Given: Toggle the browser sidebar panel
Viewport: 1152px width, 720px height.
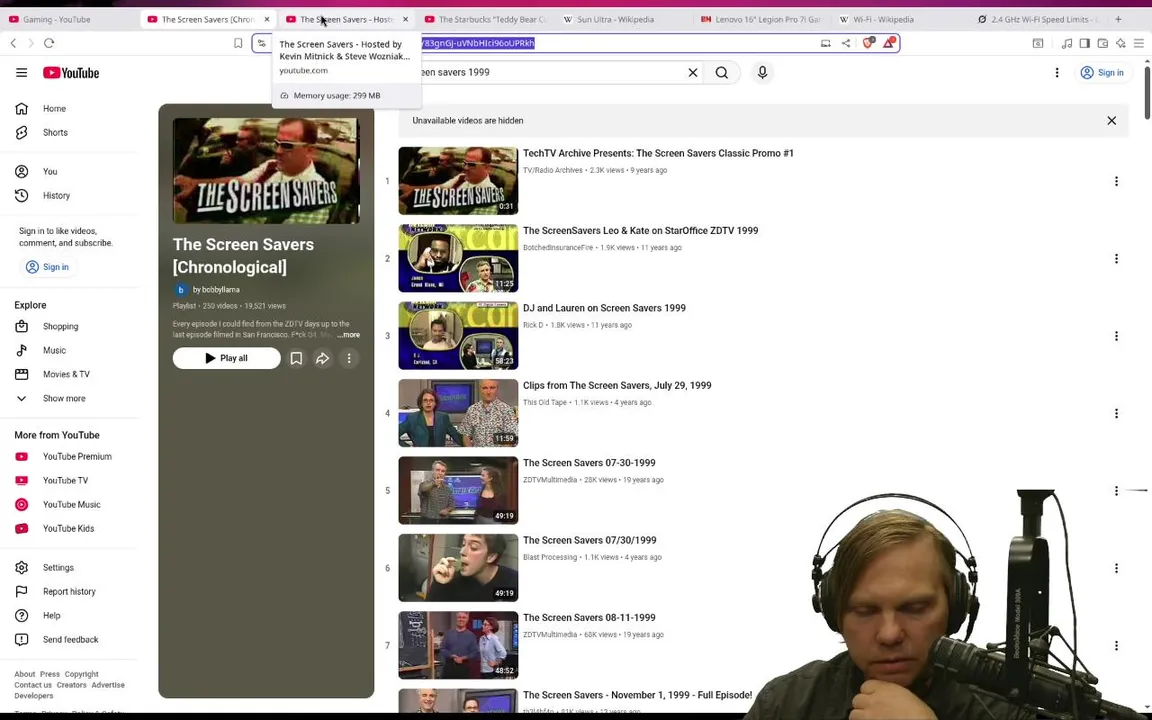Looking at the screenshot, I should tap(1084, 43).
